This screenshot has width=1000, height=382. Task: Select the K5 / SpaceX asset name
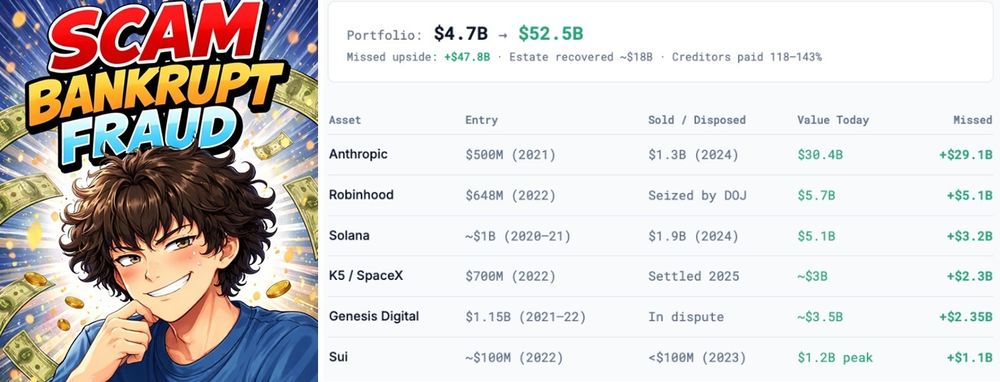tap(366, 276)
